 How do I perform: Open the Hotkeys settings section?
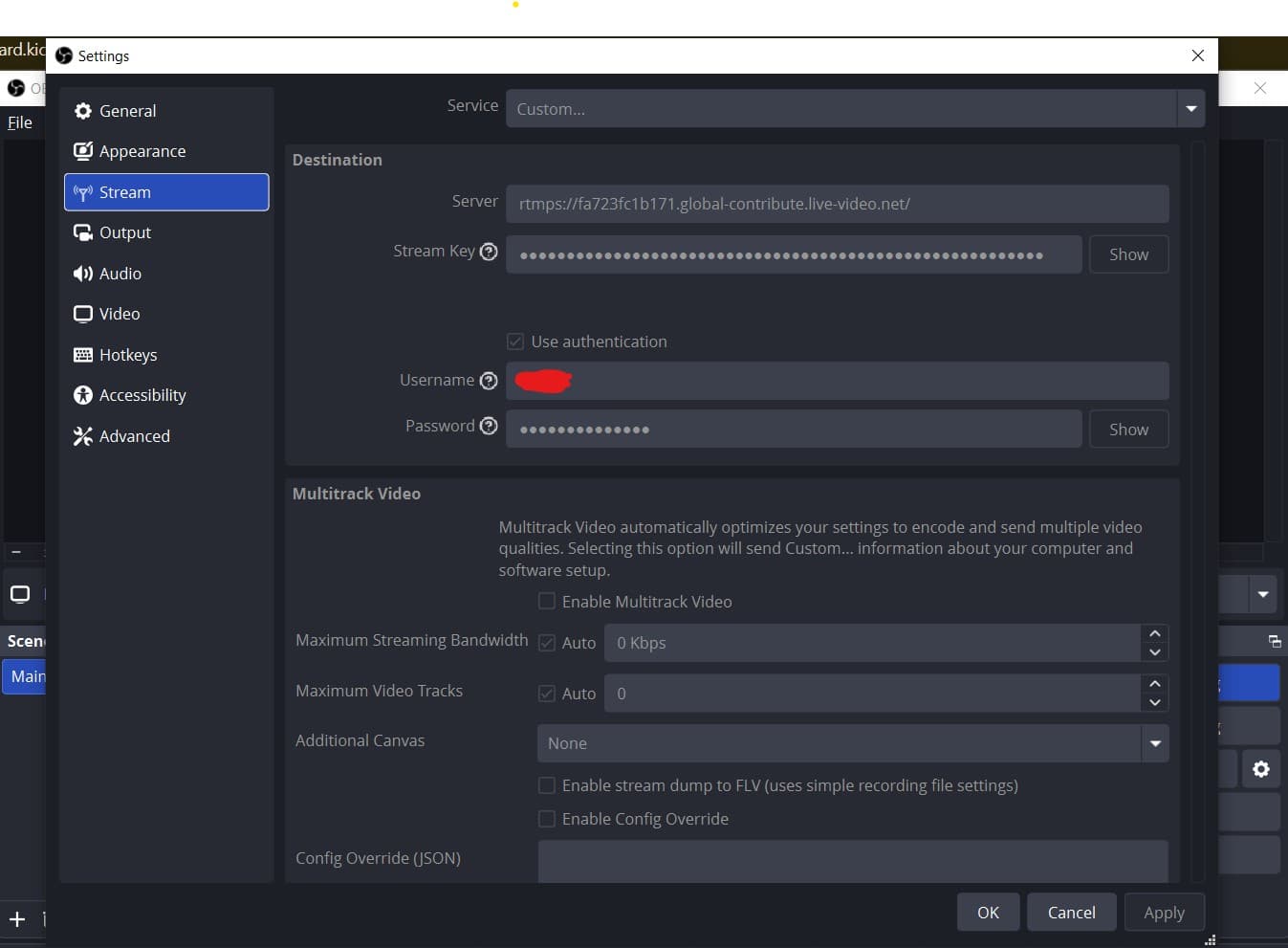(x=166, y=355)
